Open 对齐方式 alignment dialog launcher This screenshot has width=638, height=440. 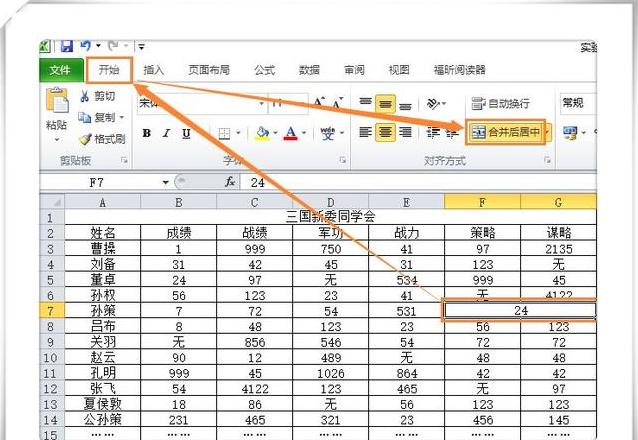548,160
